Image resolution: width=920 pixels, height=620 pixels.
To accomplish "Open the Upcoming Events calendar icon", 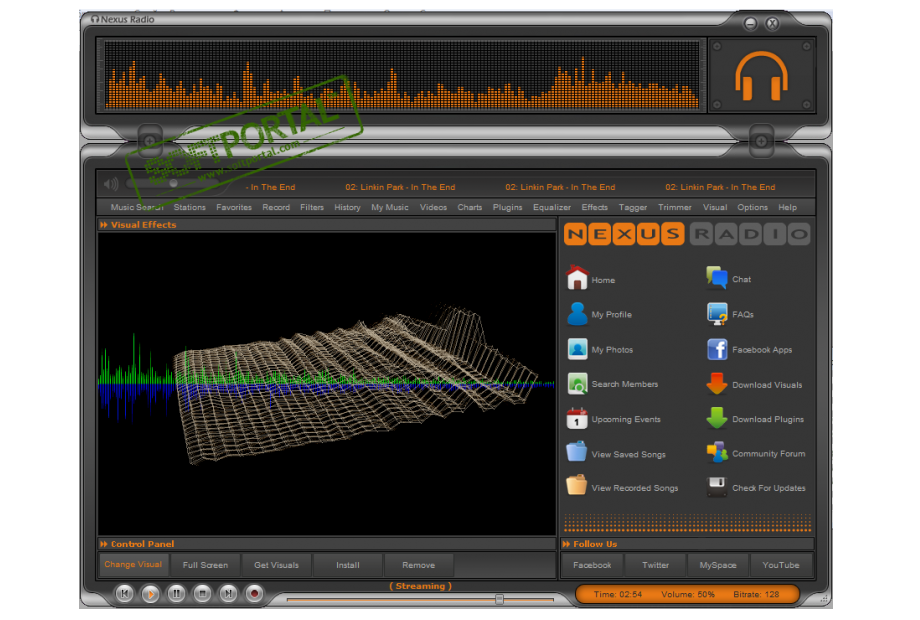I will coord(577,419).
